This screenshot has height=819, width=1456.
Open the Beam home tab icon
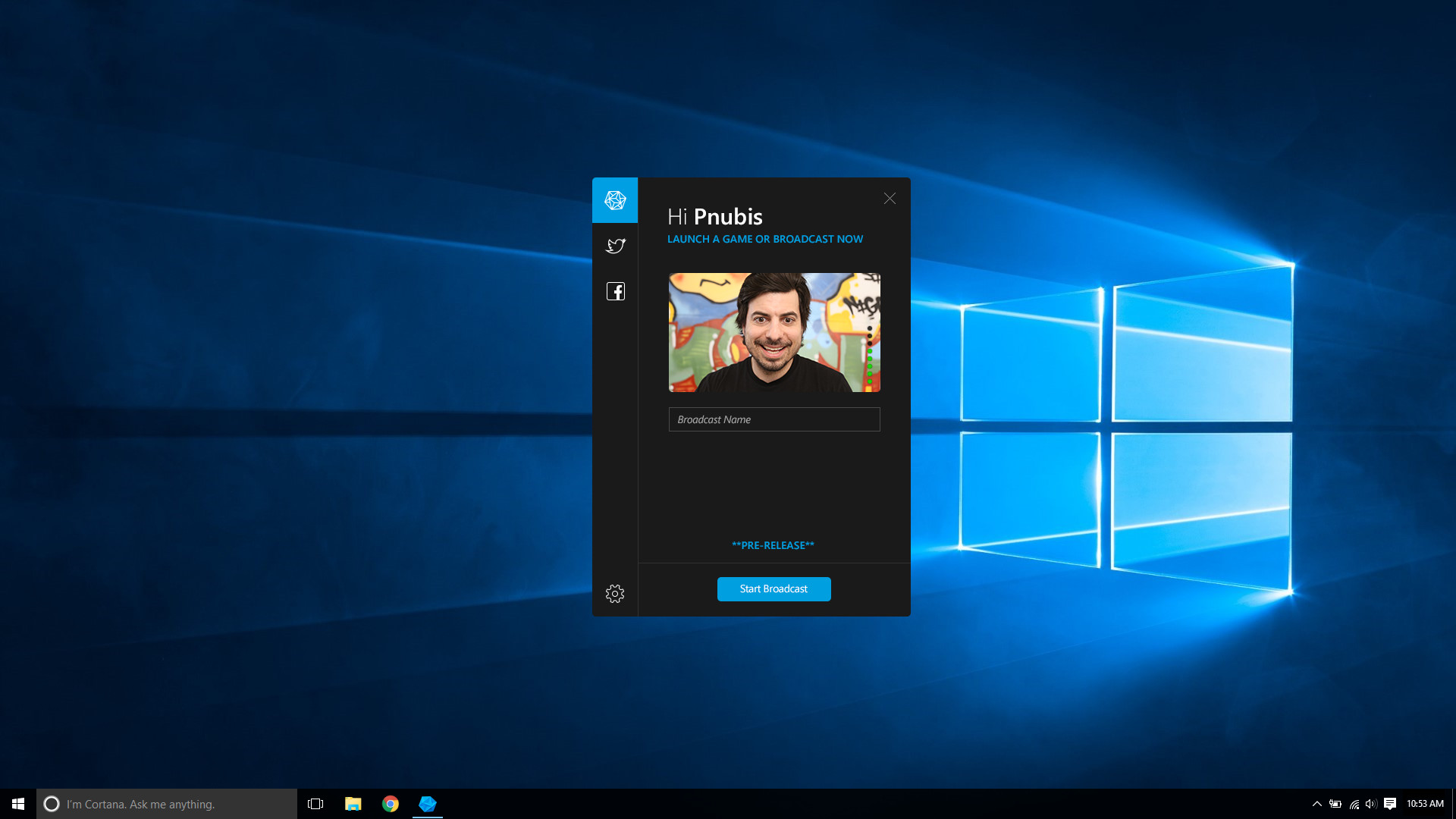615,200
